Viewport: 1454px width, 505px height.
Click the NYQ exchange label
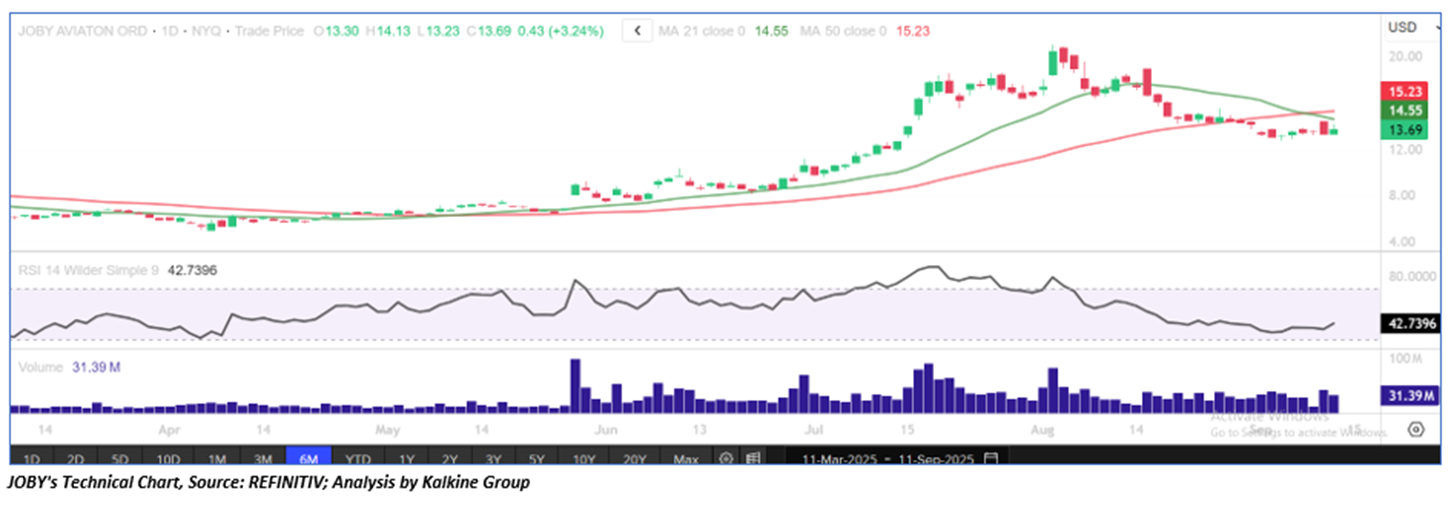(x=204, y=31)
